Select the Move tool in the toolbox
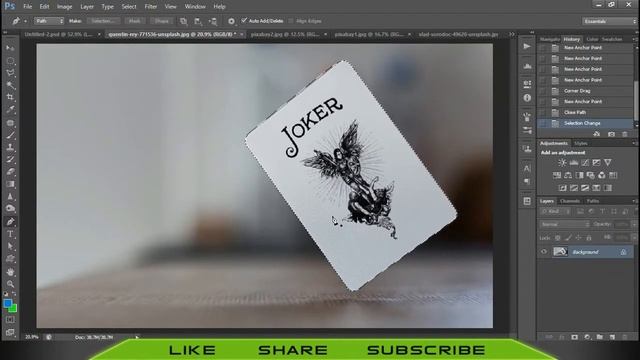640x360 pixels. pos(10,48)
